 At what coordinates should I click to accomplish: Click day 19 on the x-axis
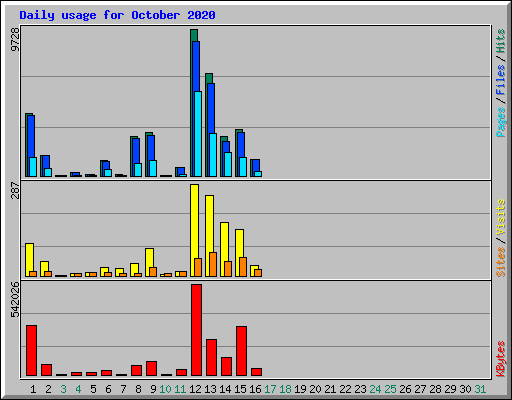point(300,389)
